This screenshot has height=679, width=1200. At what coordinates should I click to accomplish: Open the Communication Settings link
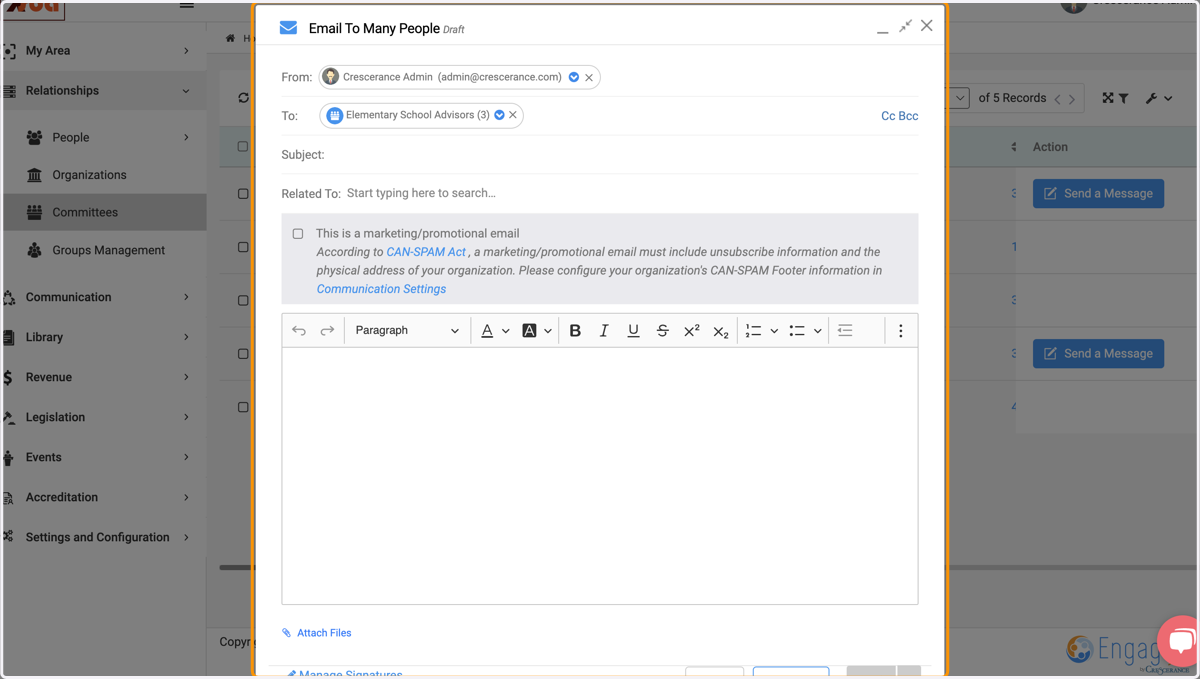click(x=381, y=289)
